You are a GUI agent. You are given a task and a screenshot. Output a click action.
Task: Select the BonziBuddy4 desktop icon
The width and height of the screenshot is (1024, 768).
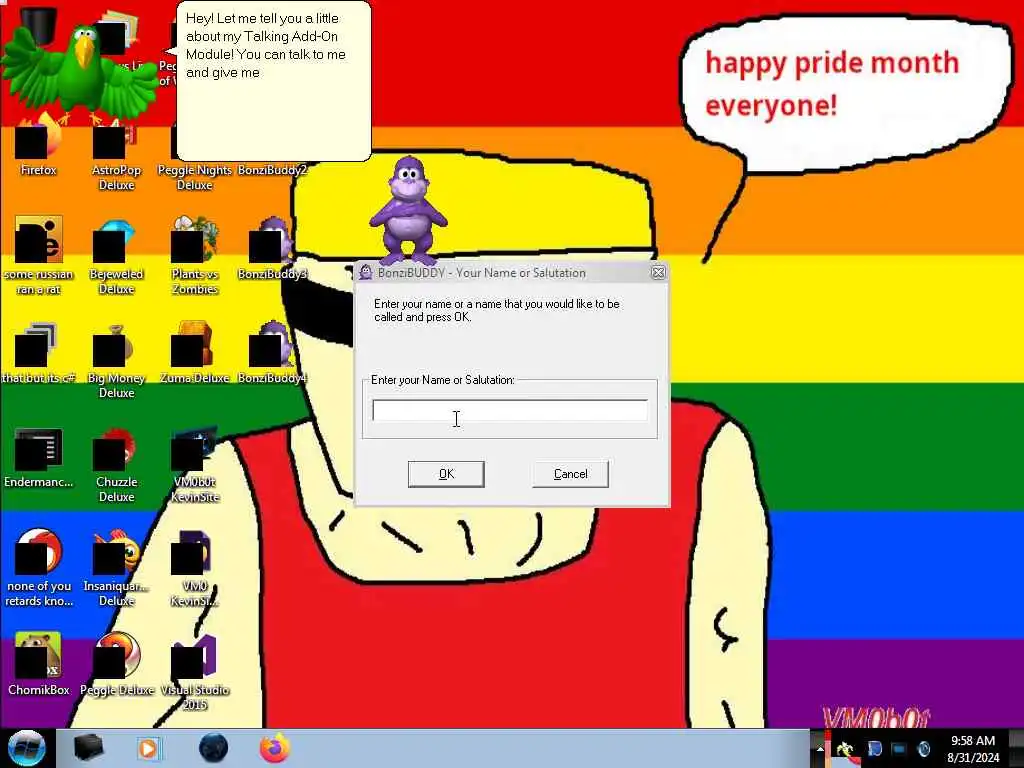point(272,353)
